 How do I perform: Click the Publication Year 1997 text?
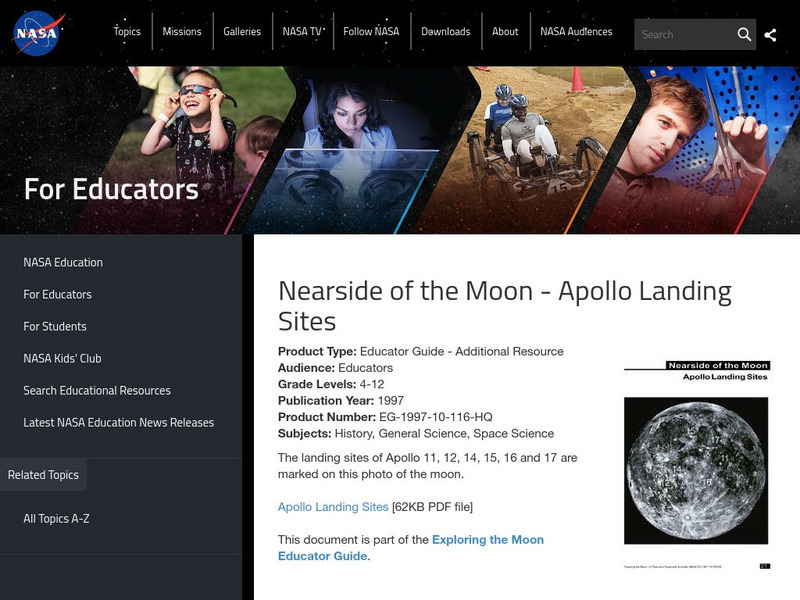click(x=341, y=401)
